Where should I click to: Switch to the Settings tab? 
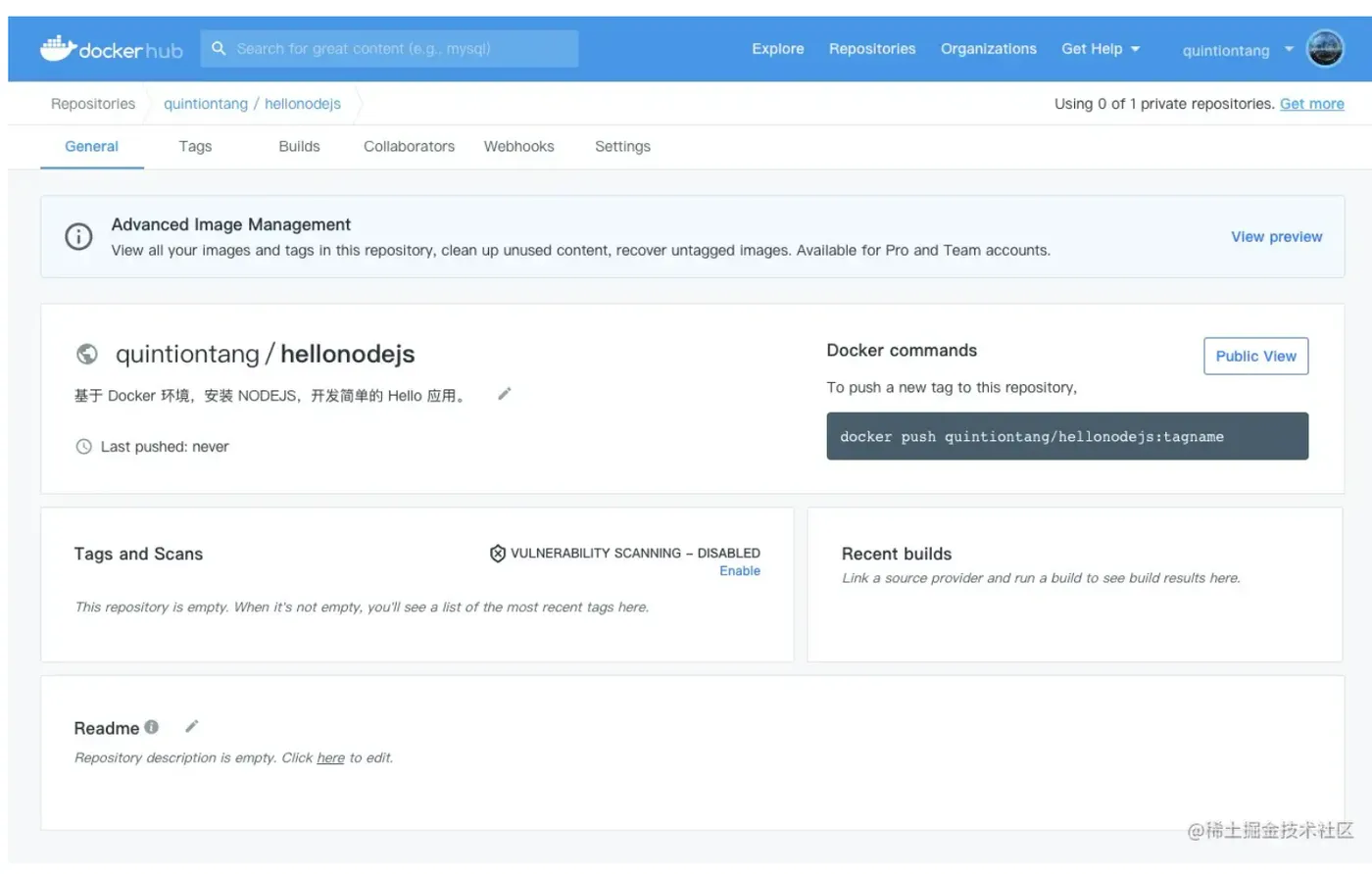(622, 147)
